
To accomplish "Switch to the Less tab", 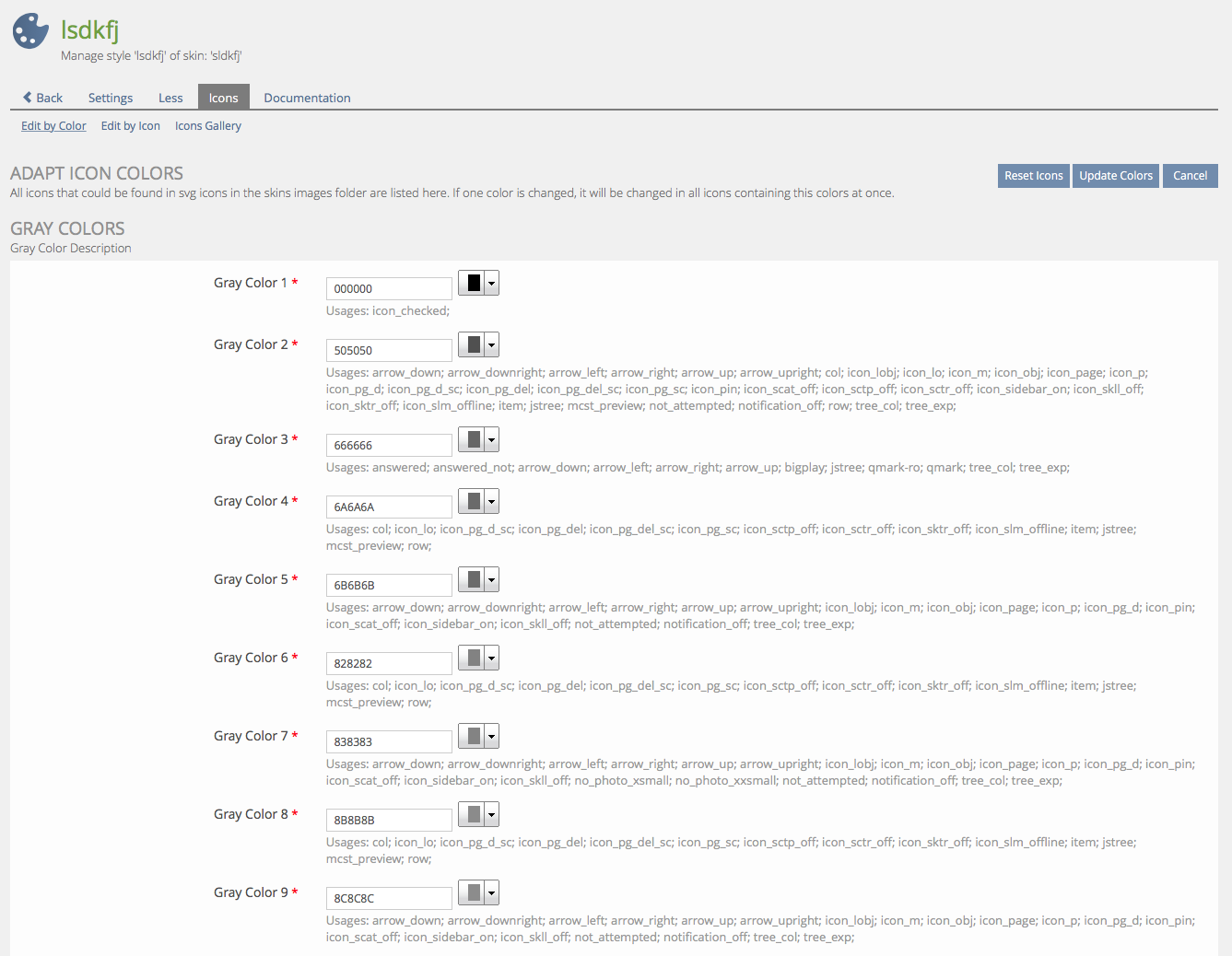I will pos(170,98).
